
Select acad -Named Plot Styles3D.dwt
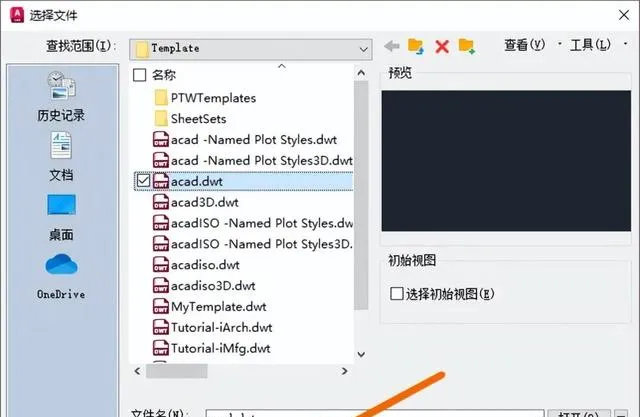[261, 160]
